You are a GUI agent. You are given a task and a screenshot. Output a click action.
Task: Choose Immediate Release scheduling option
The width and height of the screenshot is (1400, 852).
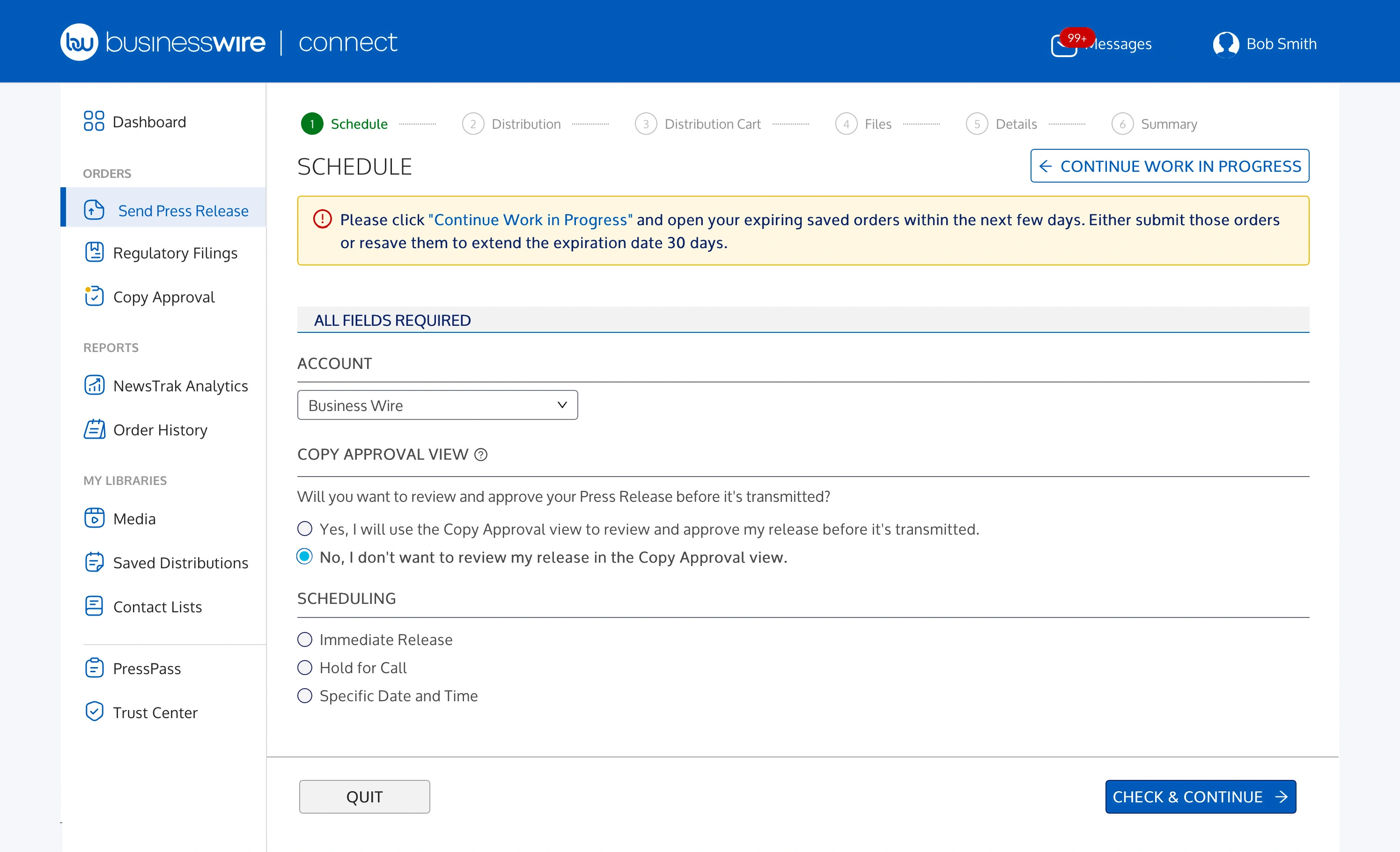pos(304,639)
